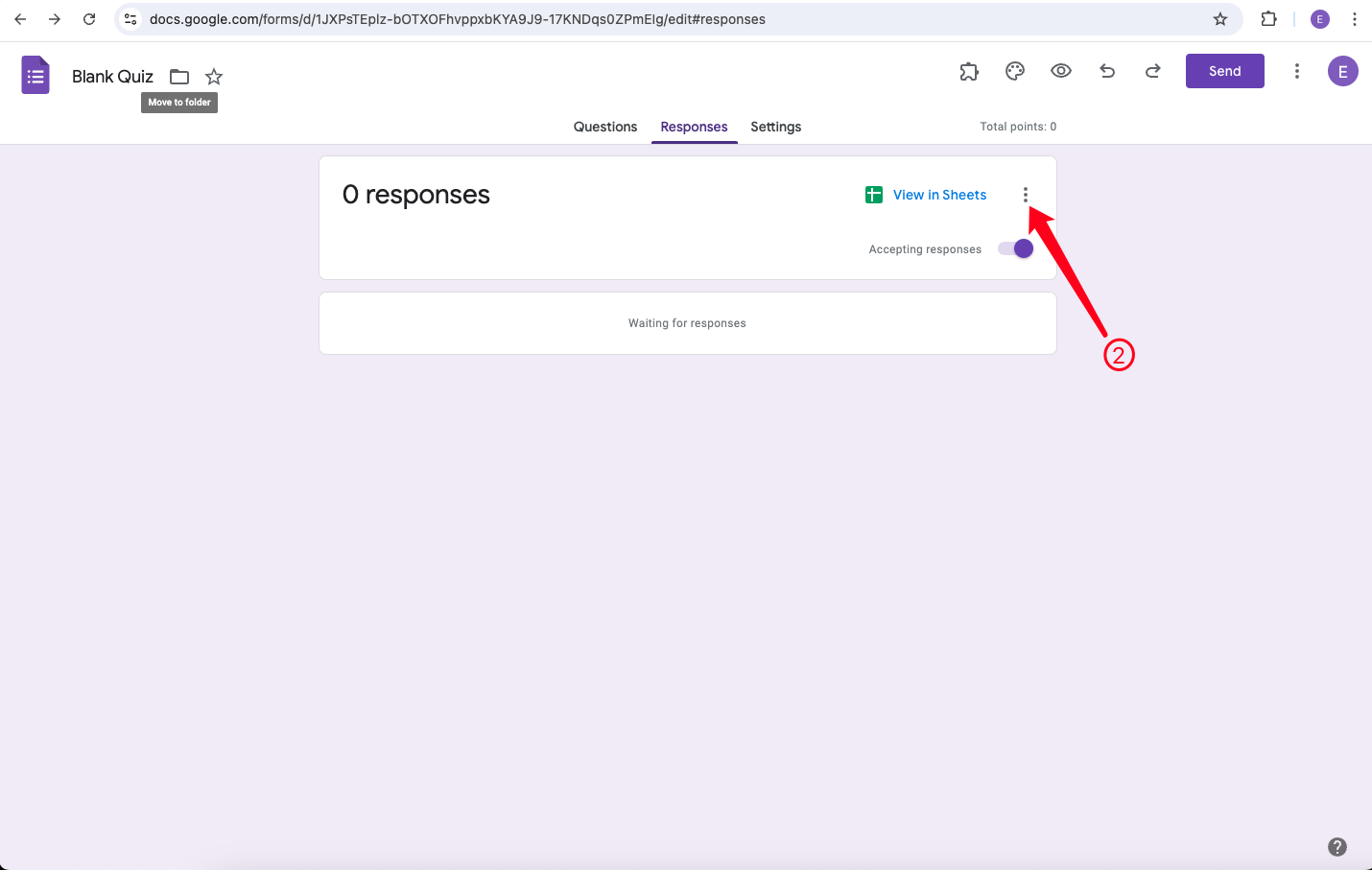Undo the last change
Image resolution: width=1372 pixels, height=870 pixels.
point(1107,71)
